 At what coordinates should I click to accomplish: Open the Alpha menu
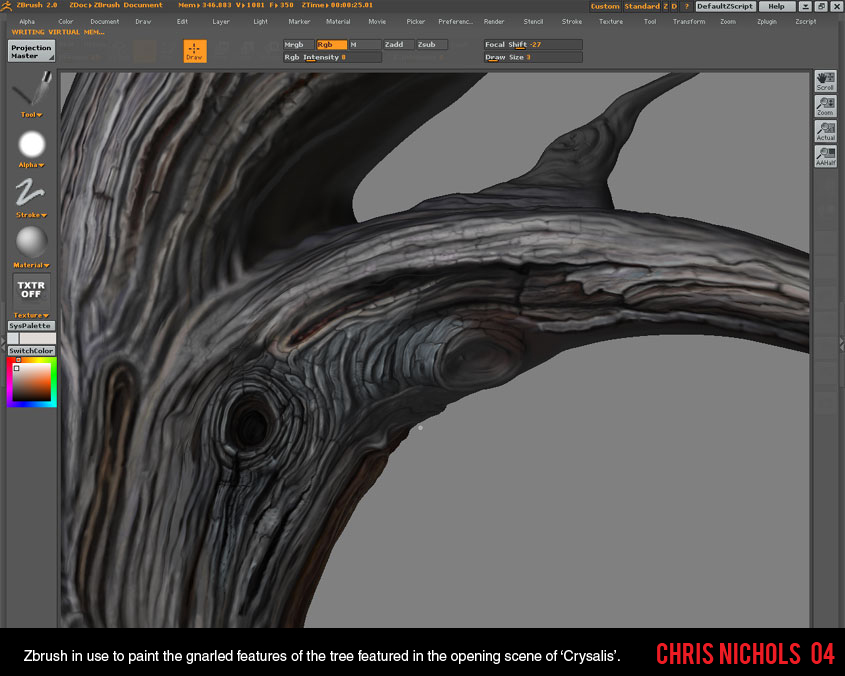27,22
